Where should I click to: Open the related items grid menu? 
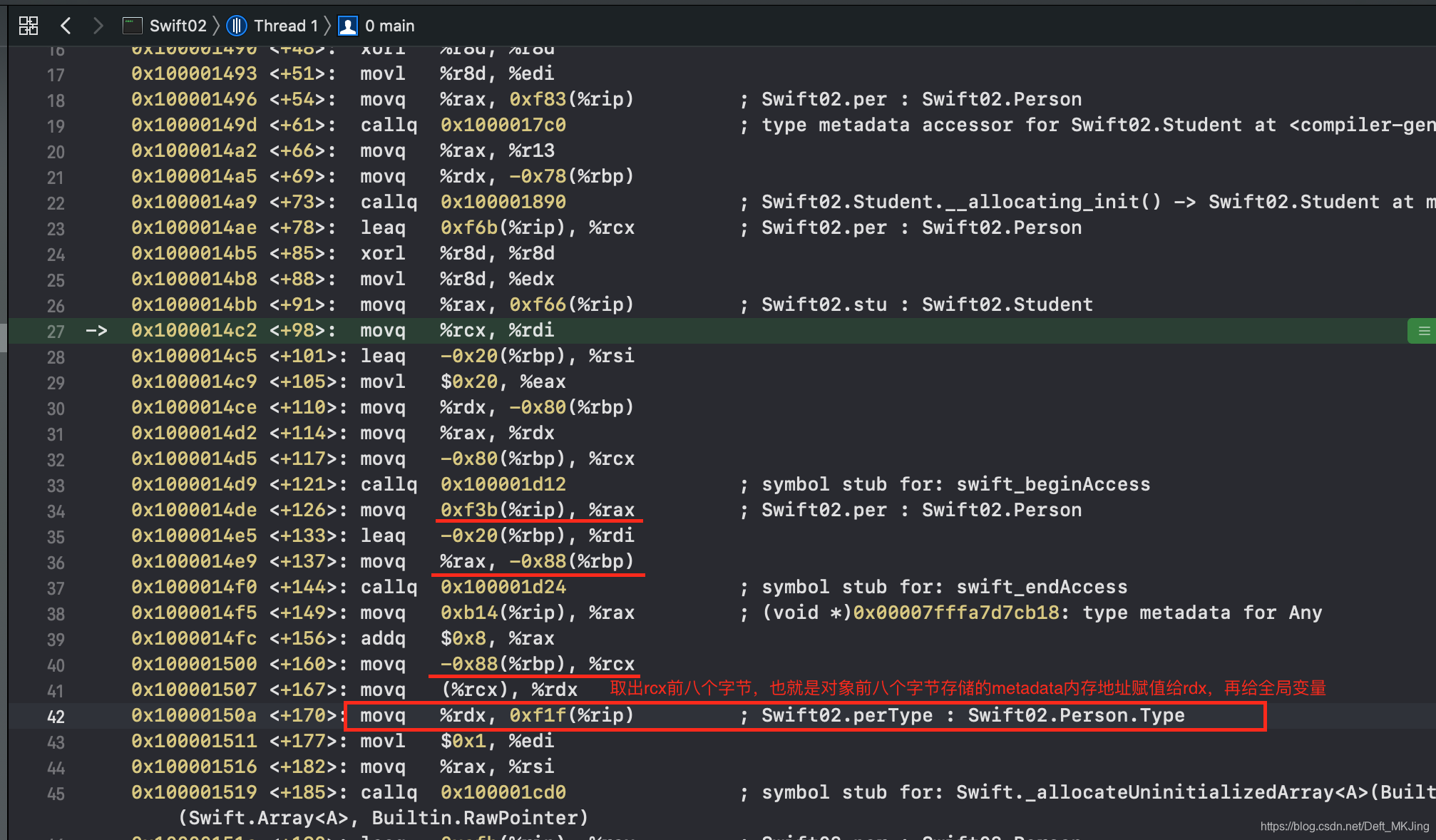pyautogui.click(x=29, y=26)
